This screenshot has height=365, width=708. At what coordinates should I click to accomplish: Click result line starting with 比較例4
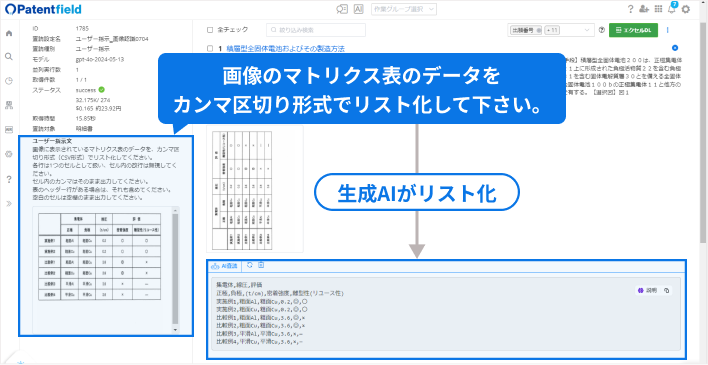(260, 342)
